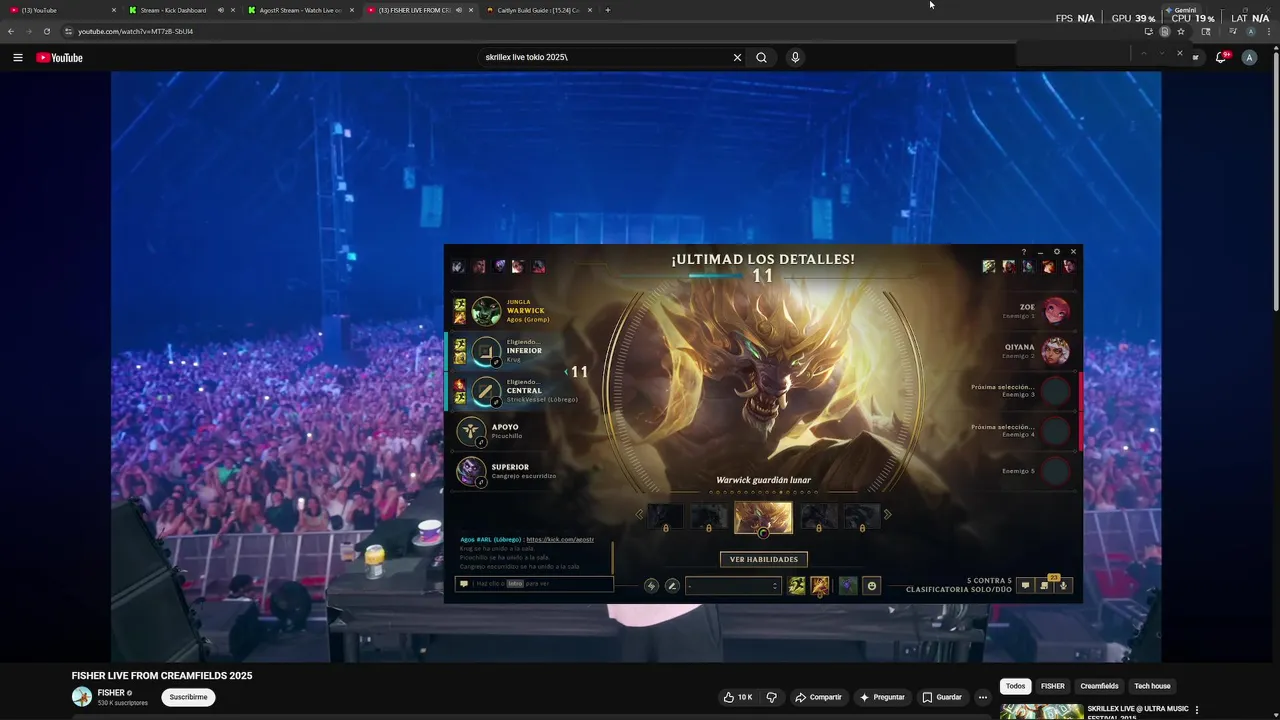Go back in browser history
1280x720 pixels.
[11, 31]
